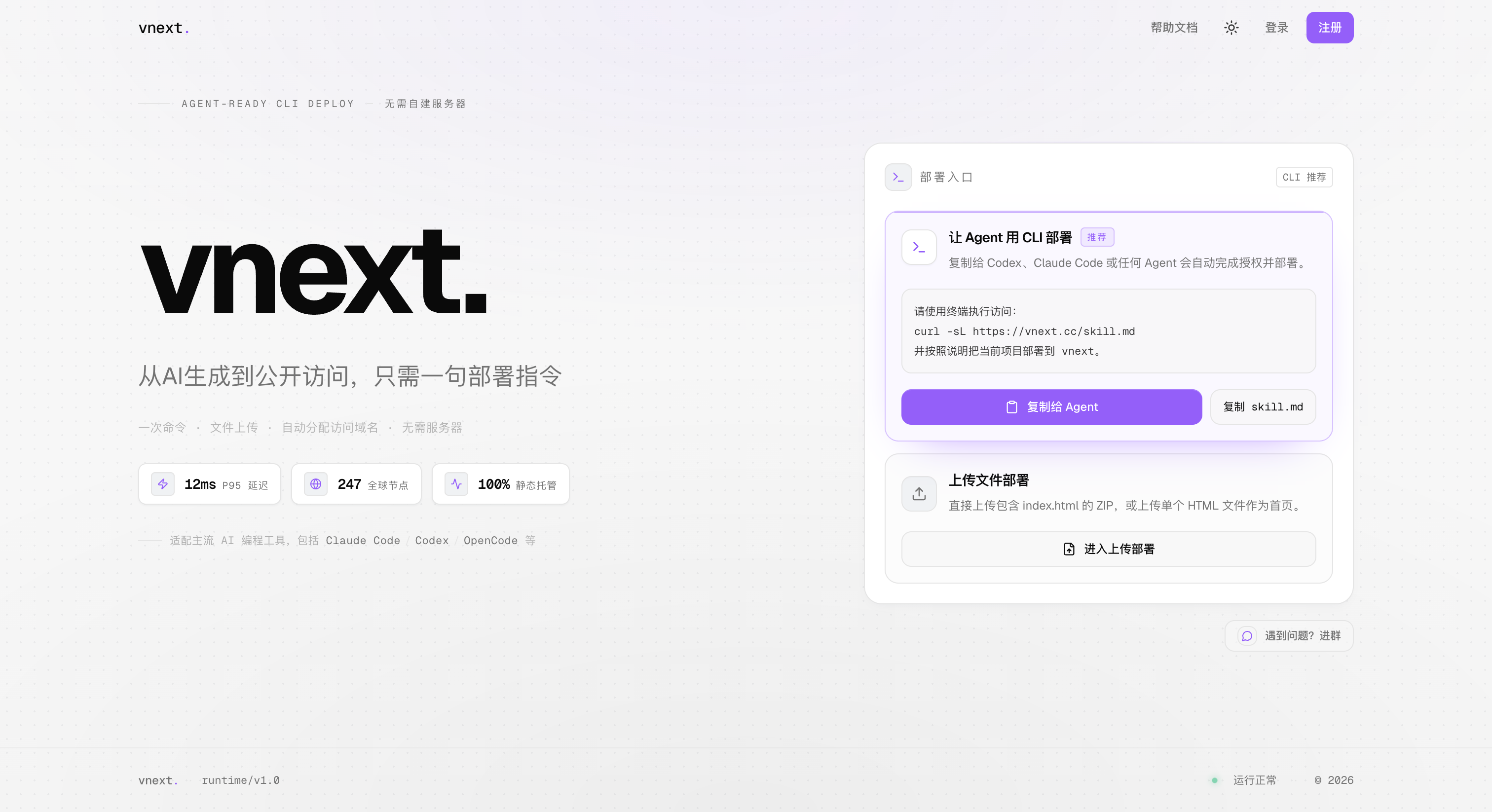1492x812 pixels.
Task: Click the Codex text in compatibility line
Action: (432, 540)
